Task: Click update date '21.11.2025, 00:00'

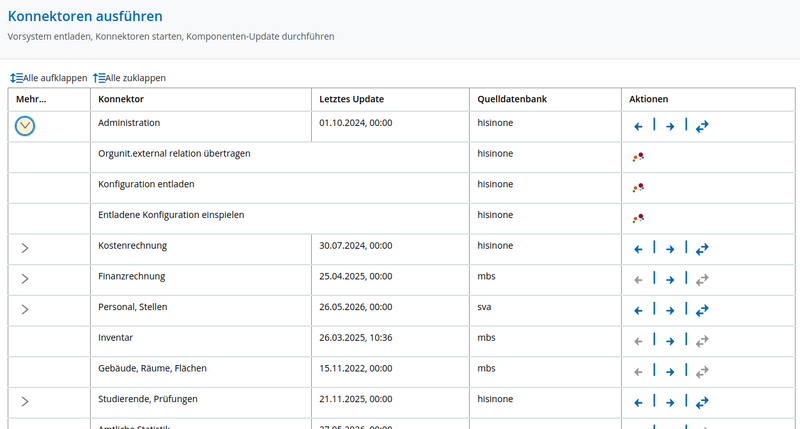Action: click(x=356, y=399)
